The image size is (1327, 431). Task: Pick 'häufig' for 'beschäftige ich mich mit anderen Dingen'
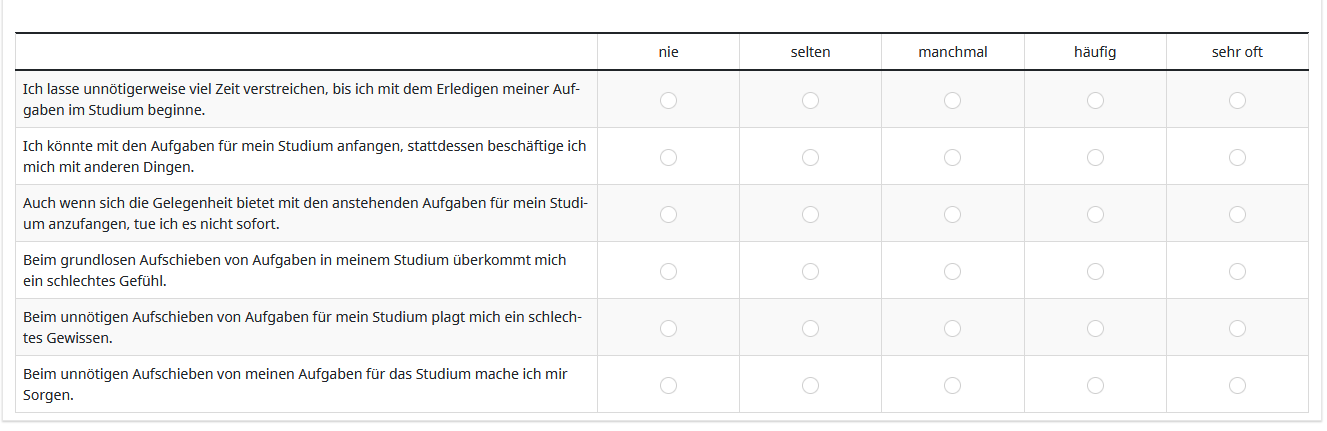1095,157
